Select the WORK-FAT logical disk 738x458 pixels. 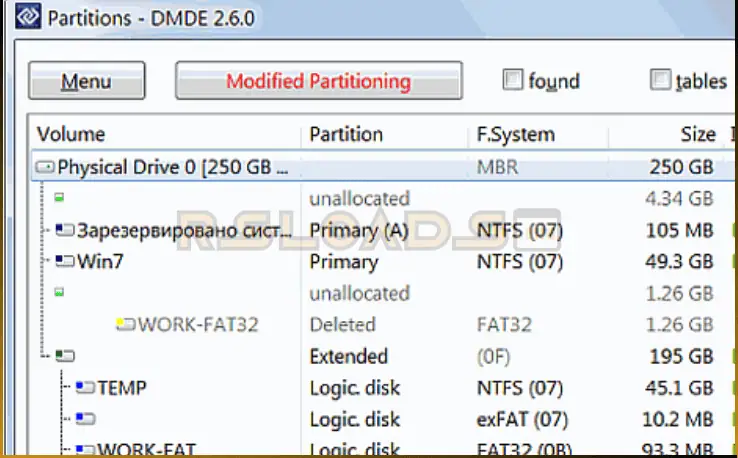tap(146, 450)
